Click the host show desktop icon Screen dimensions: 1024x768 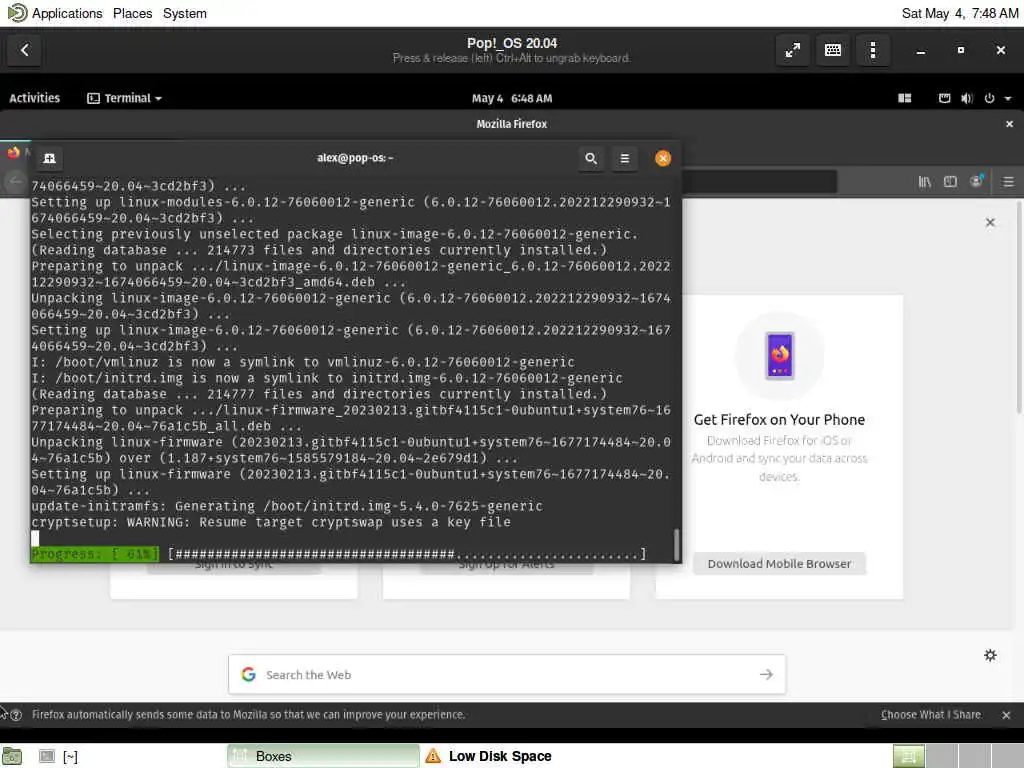click(12, 756)
